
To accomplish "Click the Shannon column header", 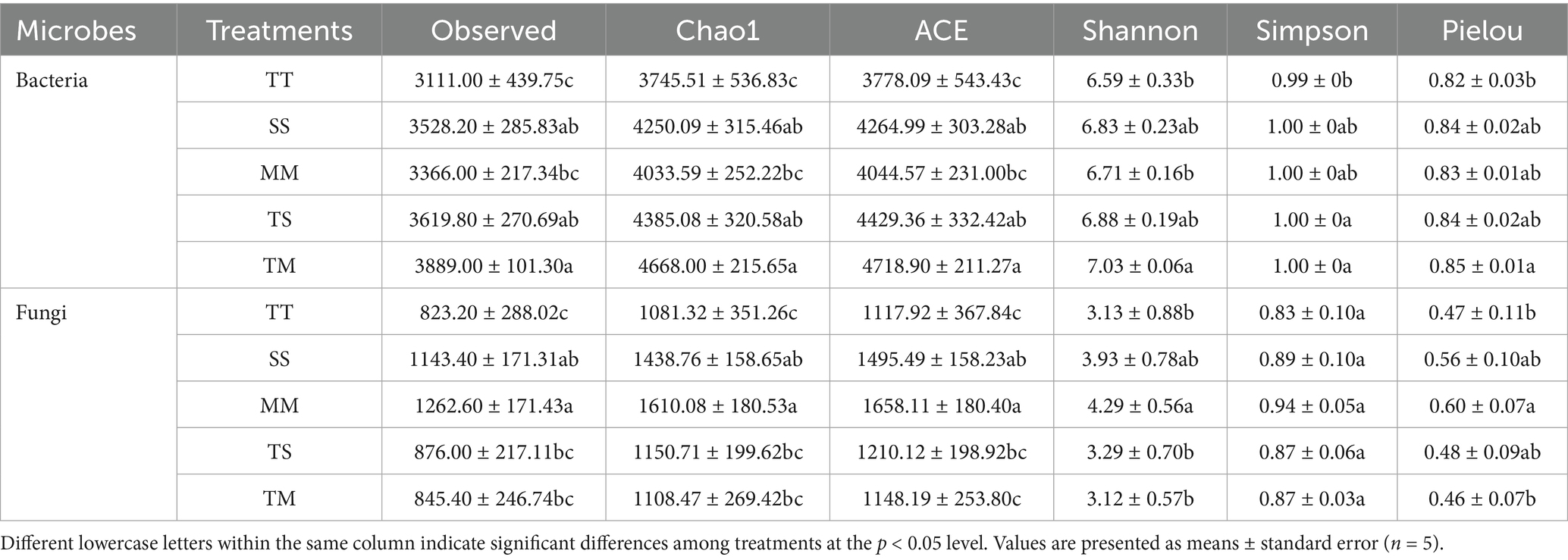I will pyautogui.click(x=1140, y=30).
